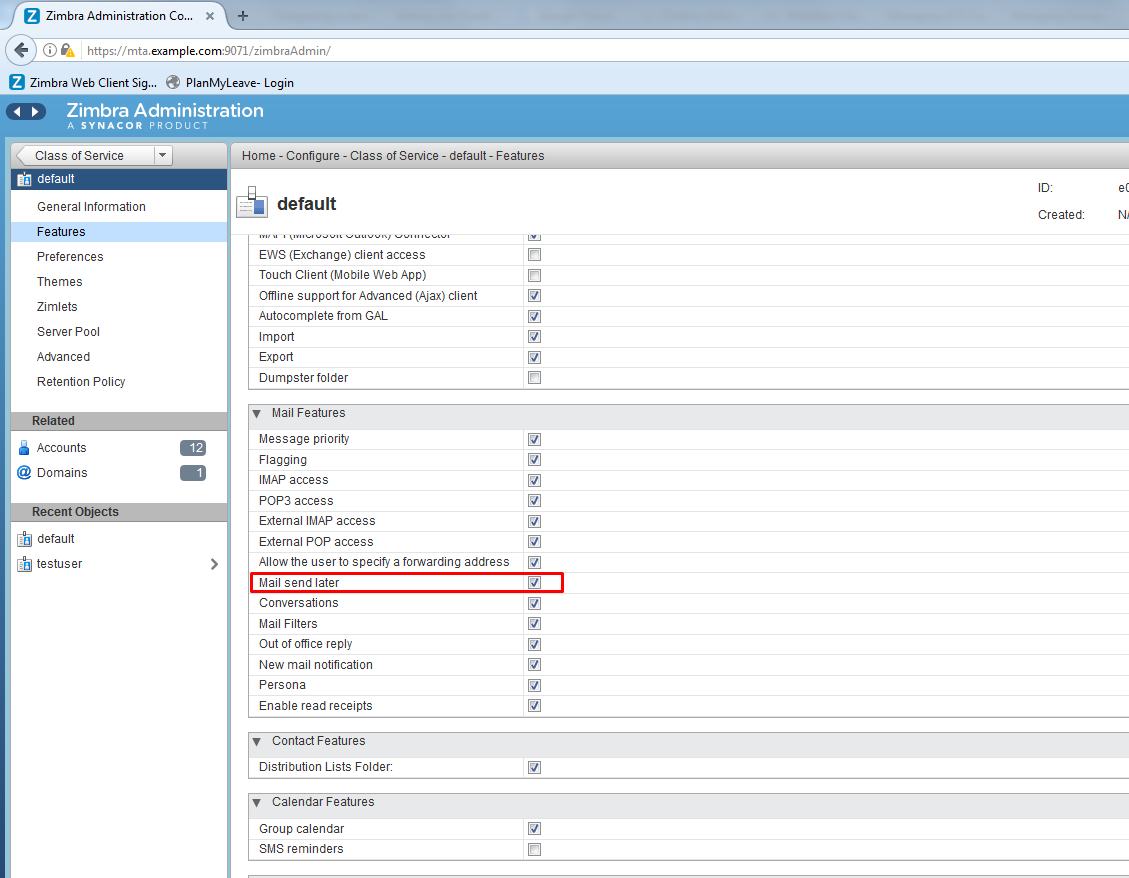Click the browser address bar URL
The height and width of the screenshot is (878, 1129).
click(x=209, y=50)
